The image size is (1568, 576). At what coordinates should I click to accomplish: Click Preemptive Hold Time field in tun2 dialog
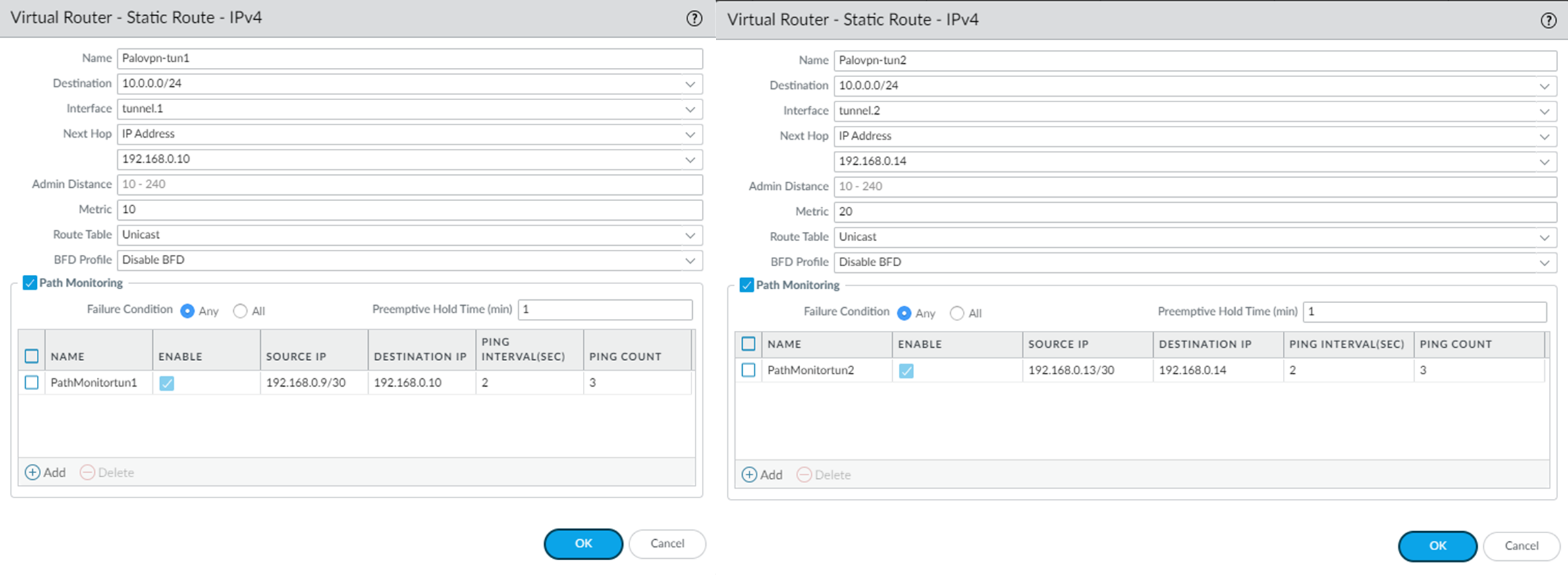click(1424, 312)
